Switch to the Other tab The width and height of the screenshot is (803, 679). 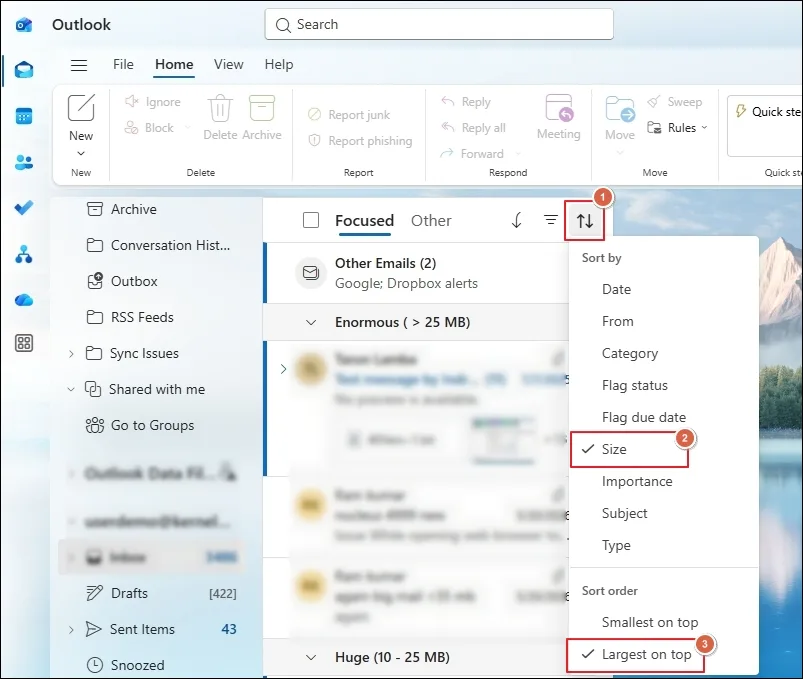pos(431,221)
